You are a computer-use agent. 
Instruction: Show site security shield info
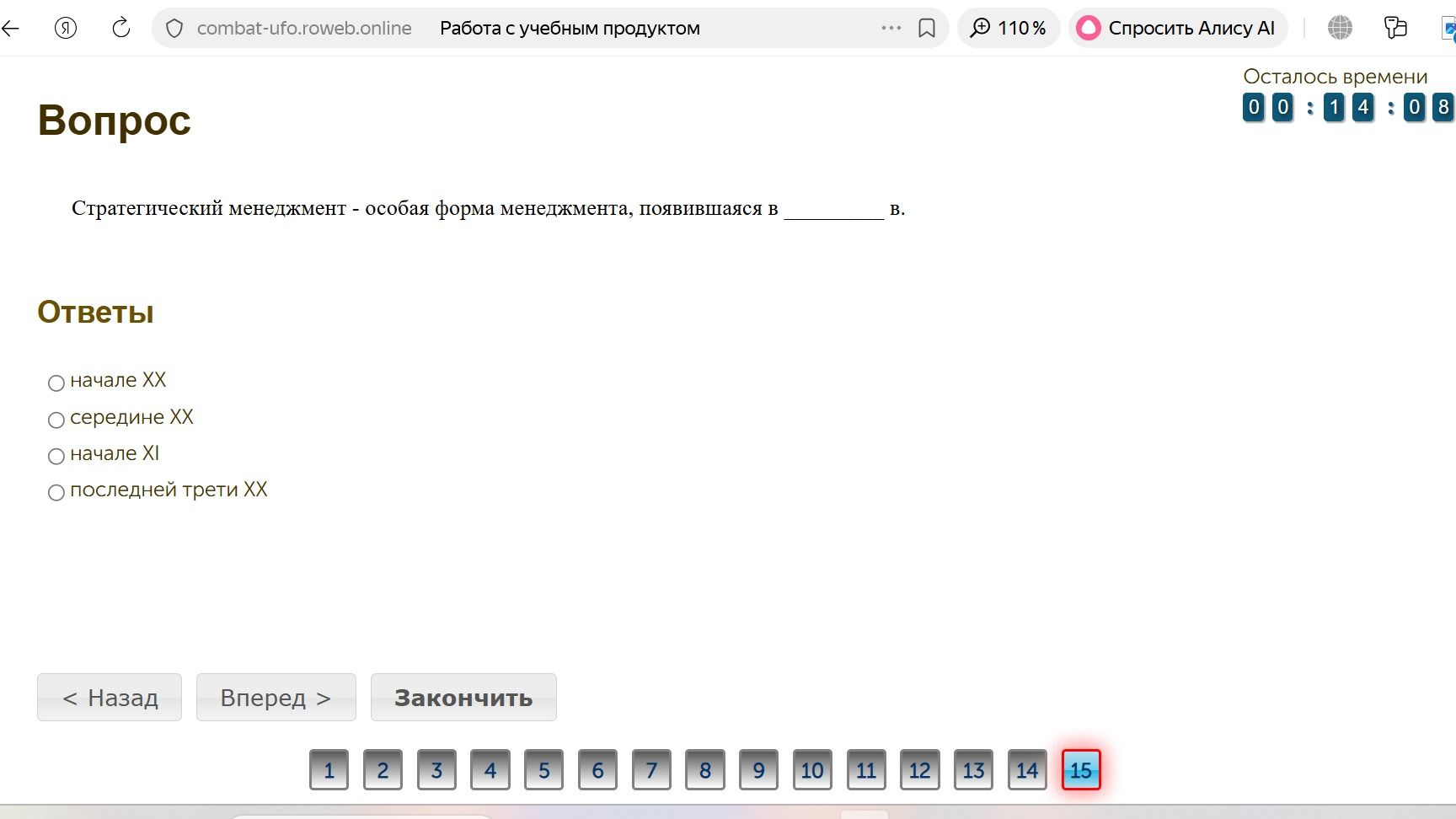(174, 29)
